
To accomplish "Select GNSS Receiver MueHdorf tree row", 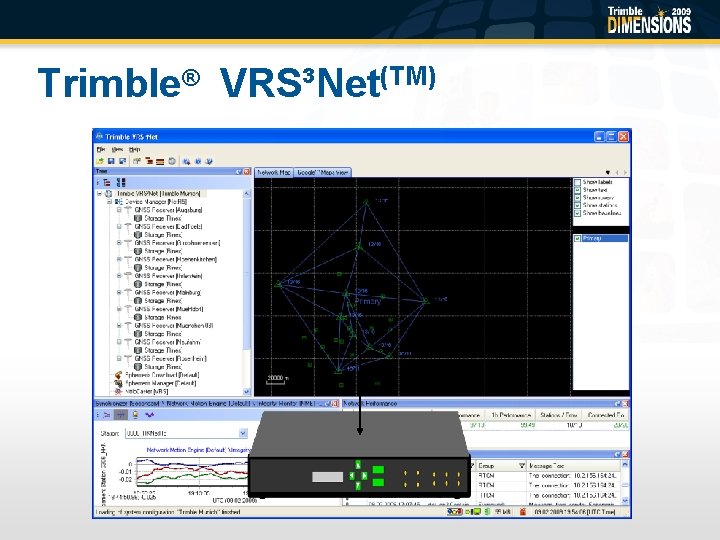I will (169, 309).
